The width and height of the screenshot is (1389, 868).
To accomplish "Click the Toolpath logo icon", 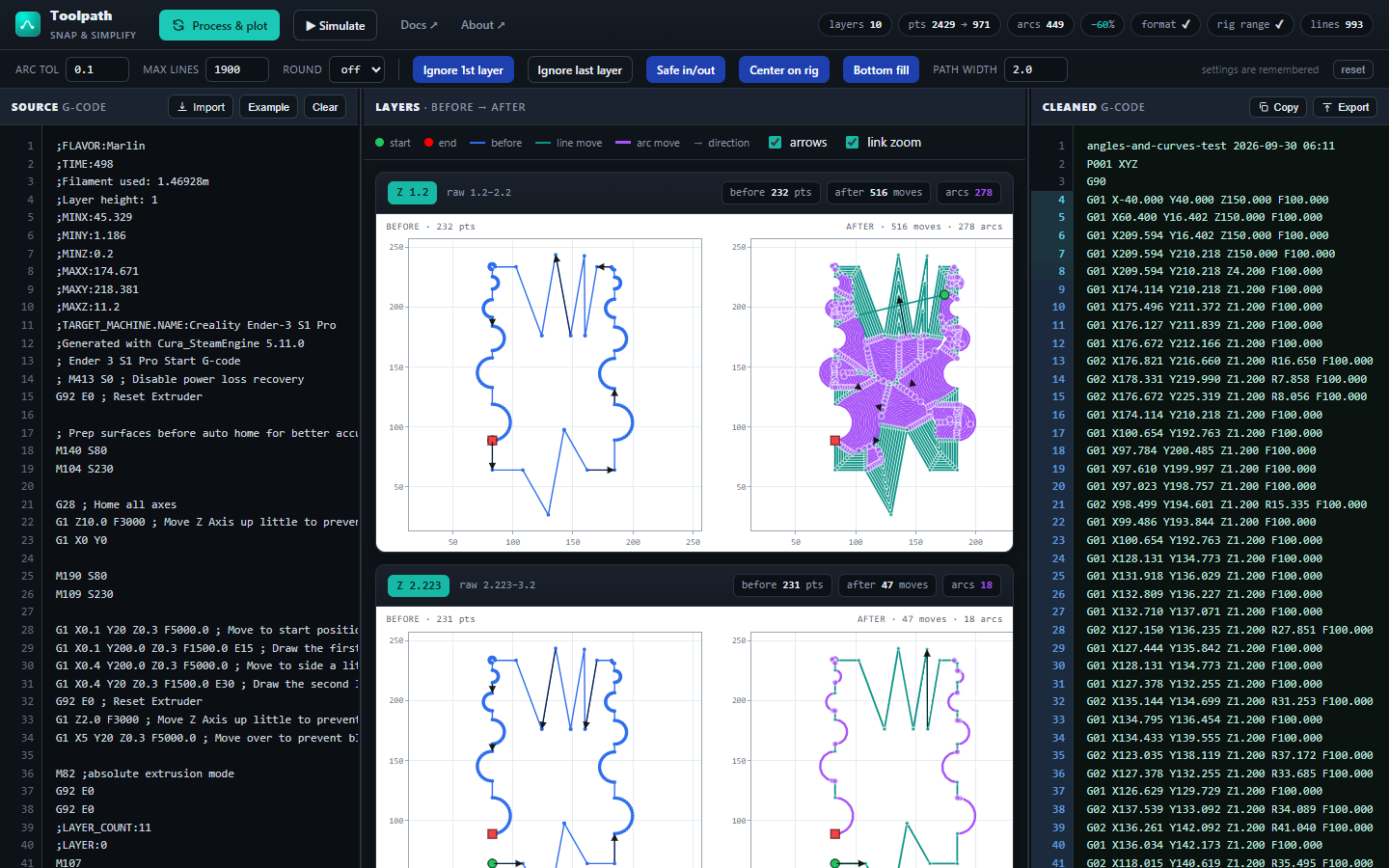I will pos(28,24).
